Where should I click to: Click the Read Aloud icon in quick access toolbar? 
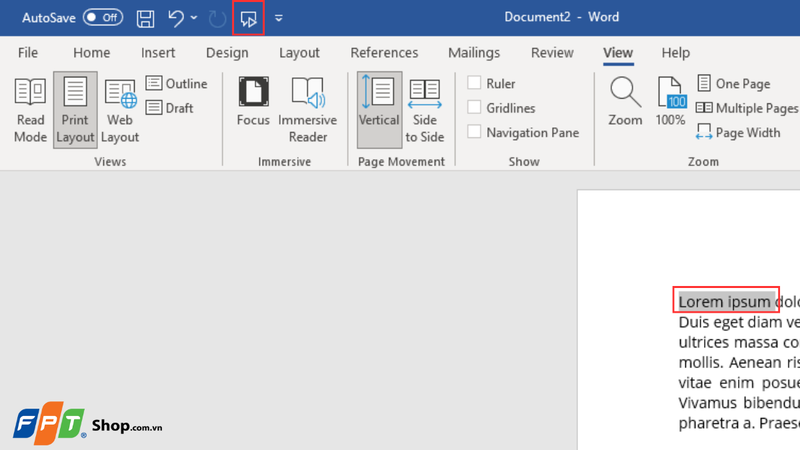point(248,19)
